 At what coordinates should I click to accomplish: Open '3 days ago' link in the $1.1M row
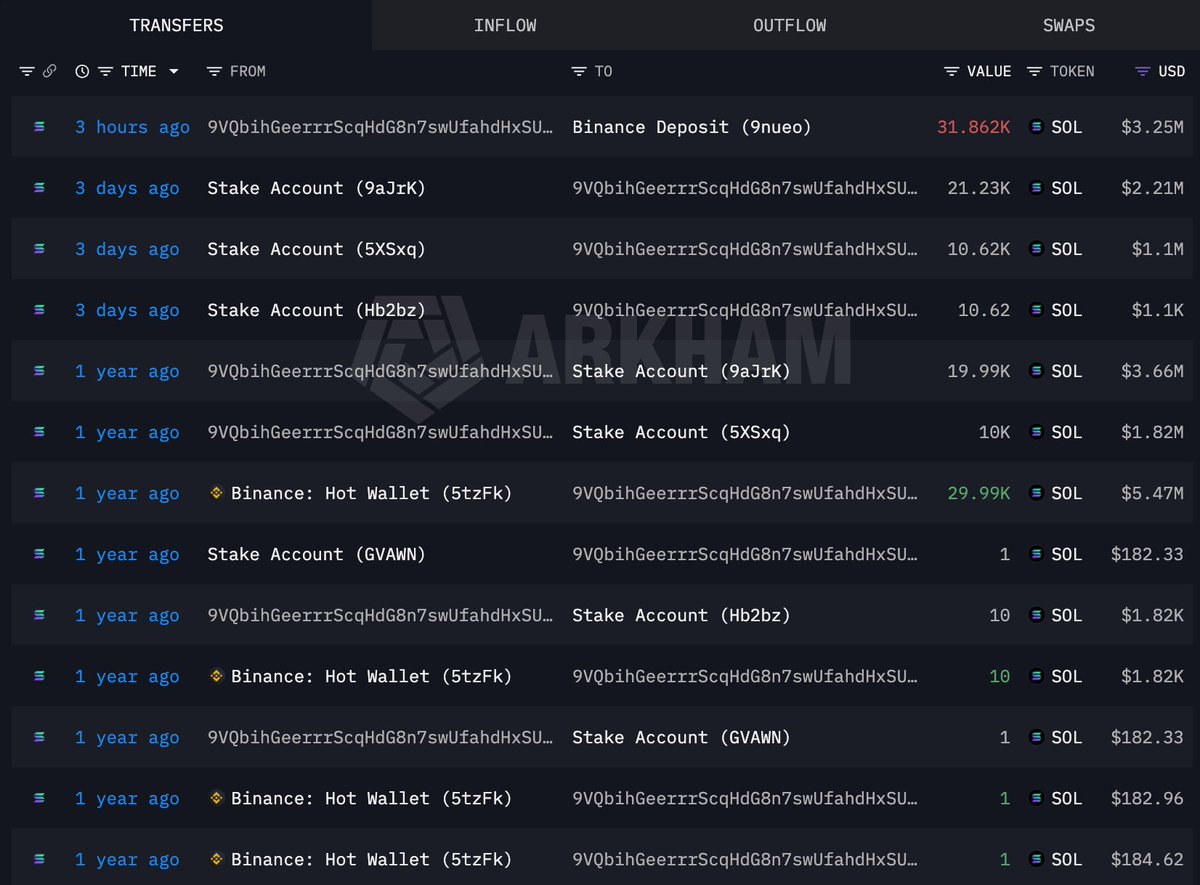pyautogui.click(x=127, y=249)
